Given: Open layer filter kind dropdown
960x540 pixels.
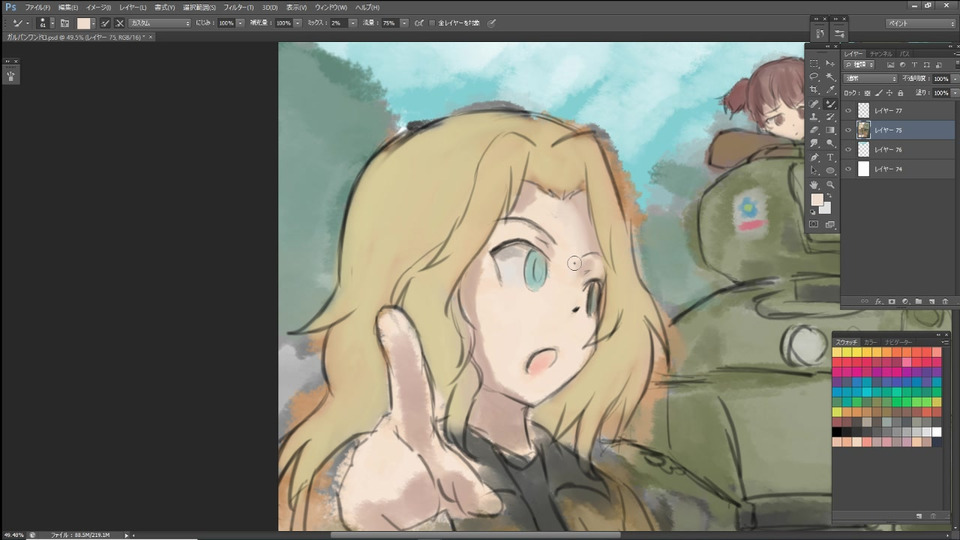Looking at the screenshot, I should (x=860, y=64).
